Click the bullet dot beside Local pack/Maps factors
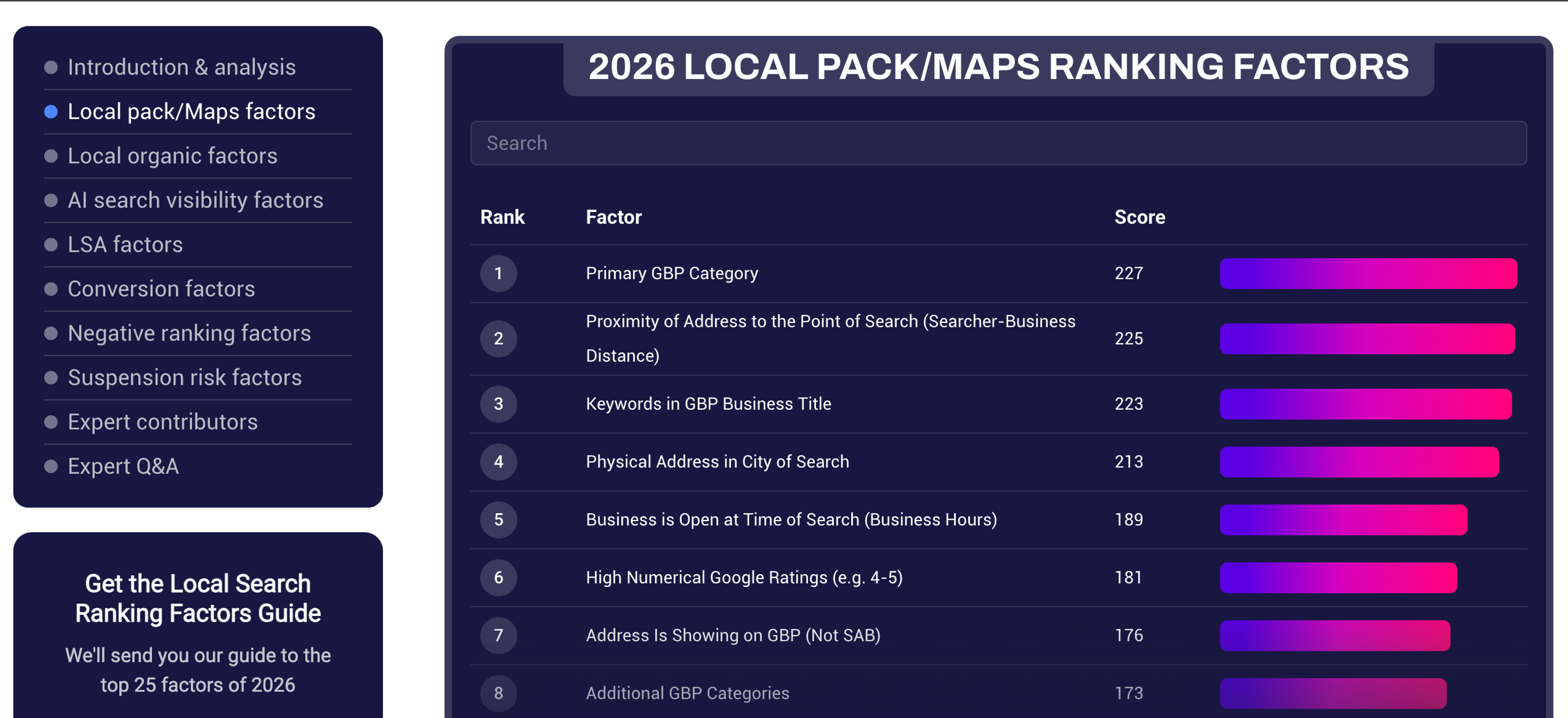Image resolution: width=1568 pixels, height=718 pixels. click(x=51, y=112)
